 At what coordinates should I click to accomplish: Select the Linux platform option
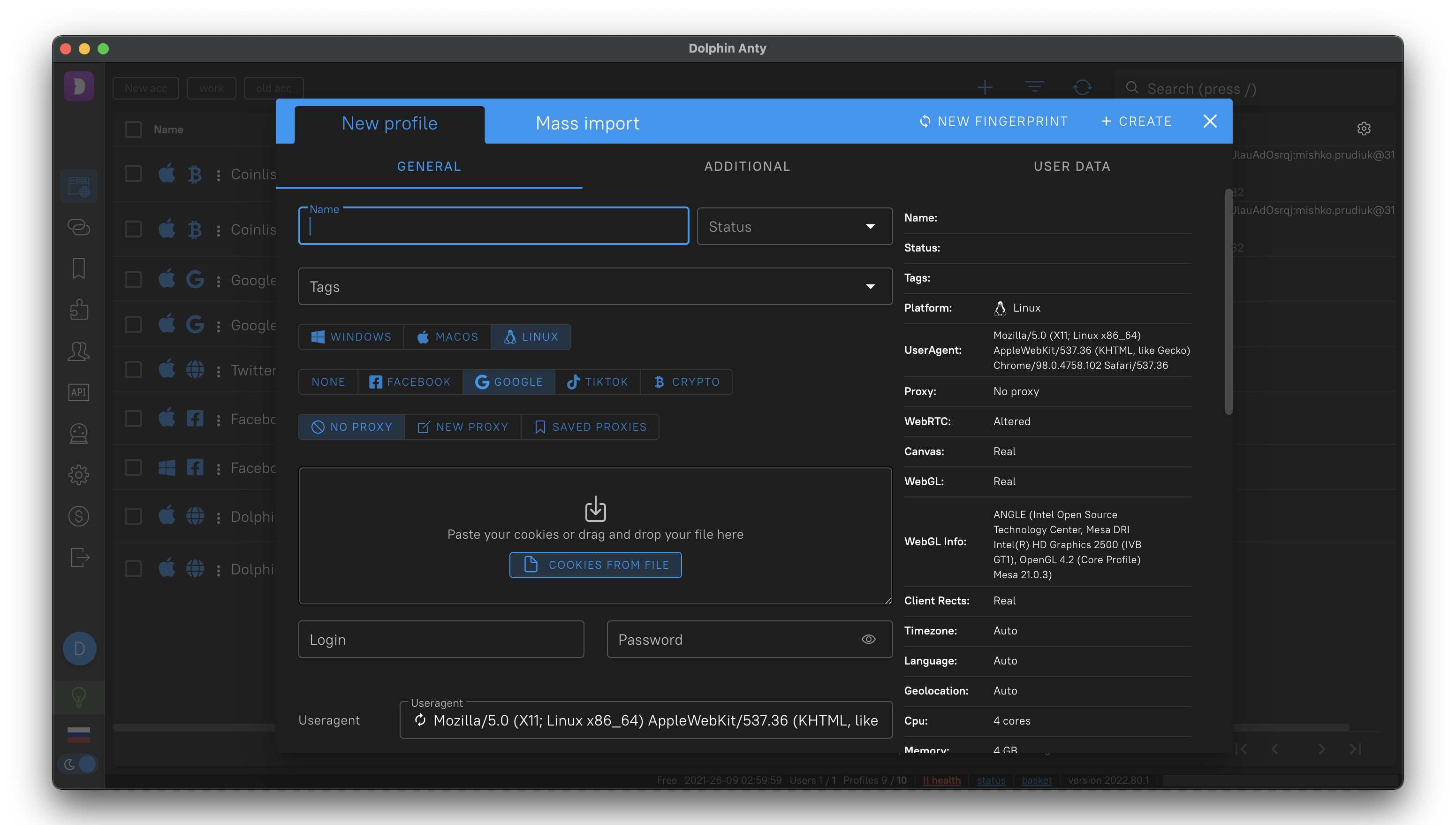pyautogui.click(x=531, y=337)
